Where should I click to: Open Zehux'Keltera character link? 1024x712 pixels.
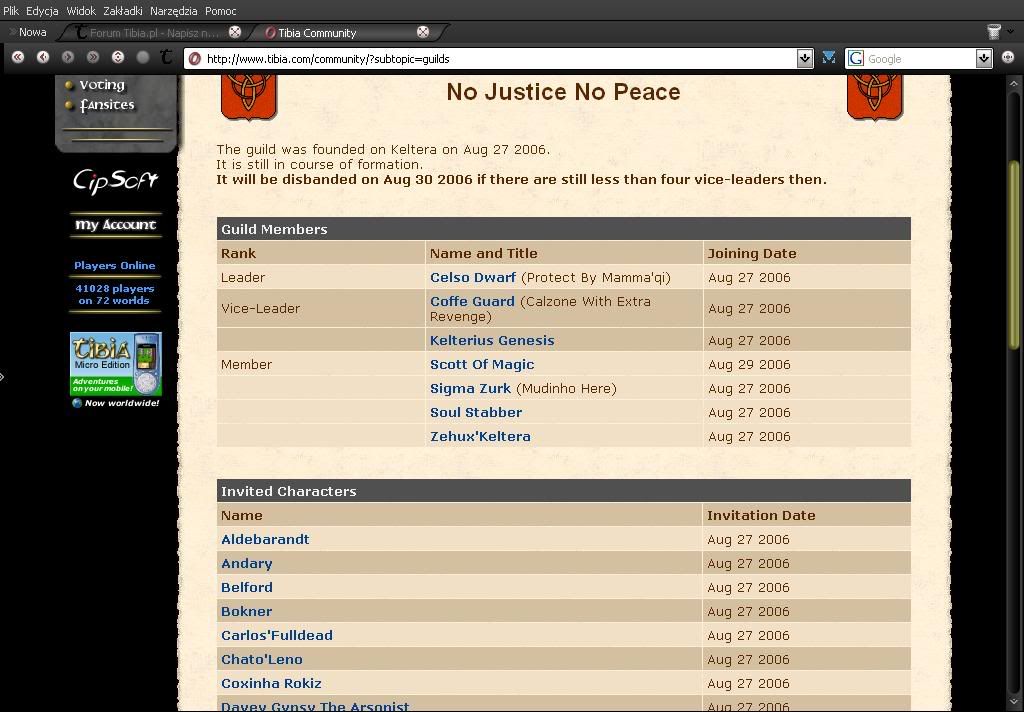tap(480, 436)
